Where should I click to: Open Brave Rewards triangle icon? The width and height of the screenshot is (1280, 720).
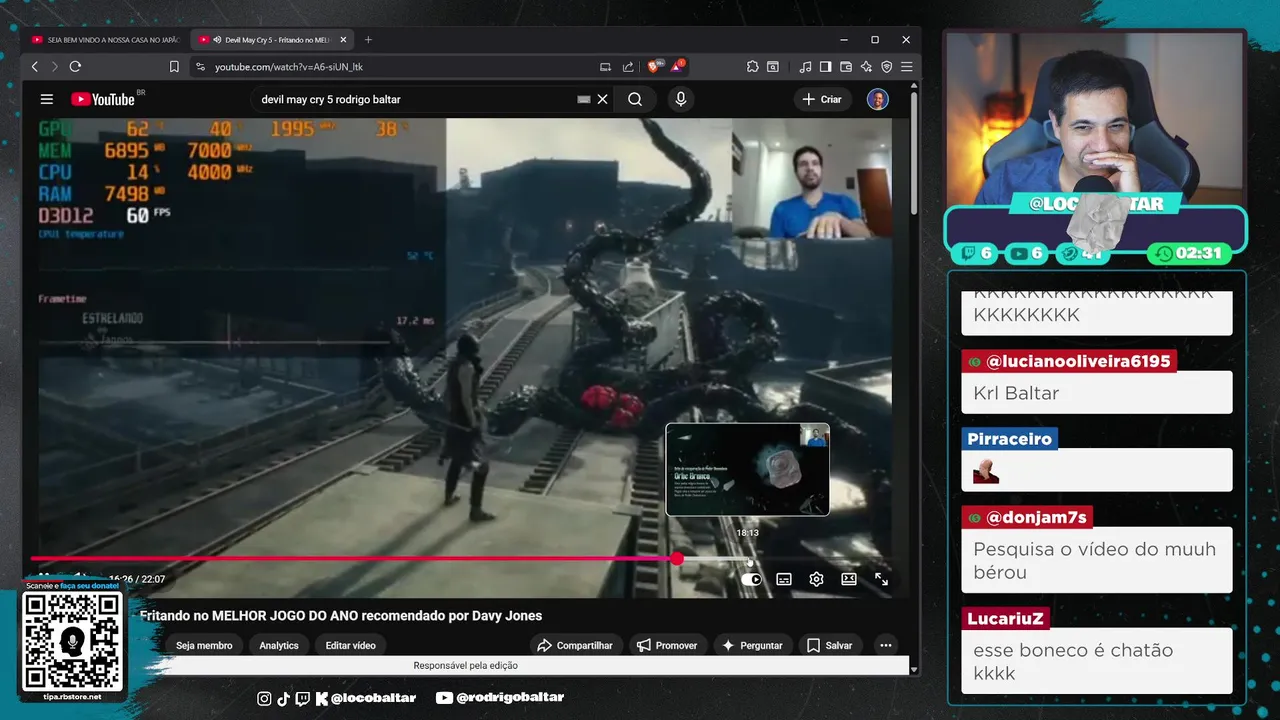(678, 66)
